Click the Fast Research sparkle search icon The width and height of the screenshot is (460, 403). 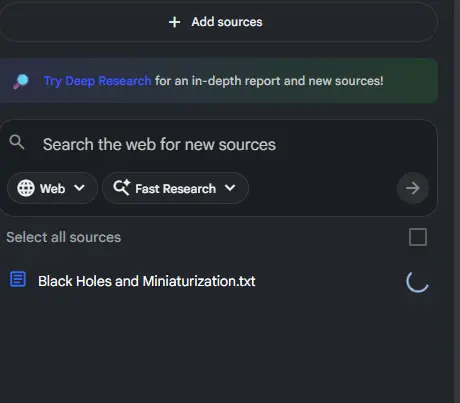122,187
